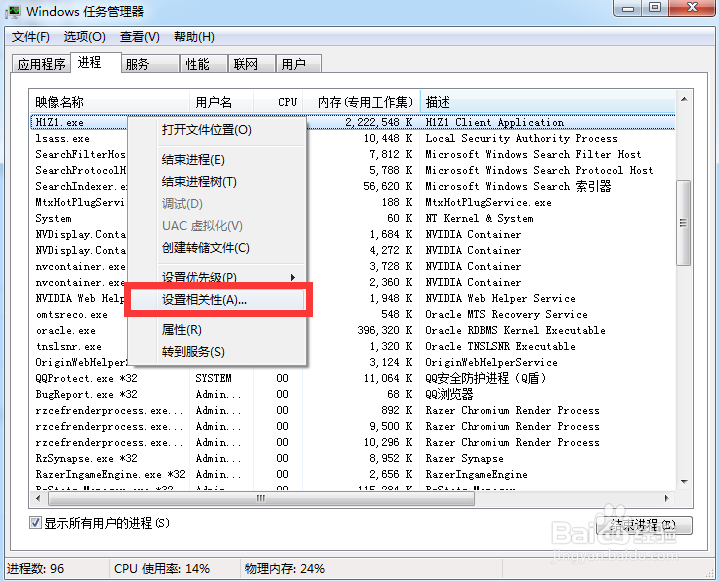Screen dimensions: 719x581
Task: Open the 选项(O) menu
Action: (84, 37)
